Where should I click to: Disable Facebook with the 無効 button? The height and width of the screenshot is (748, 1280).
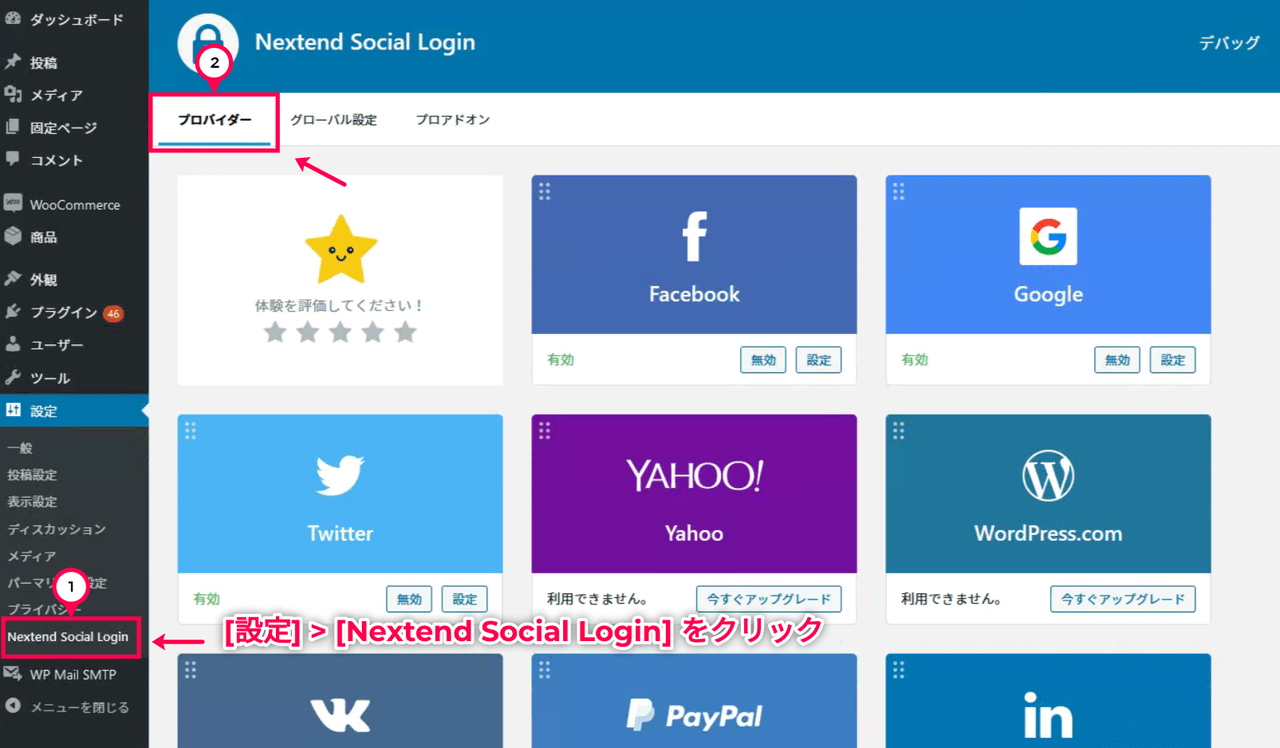[763, 360]
